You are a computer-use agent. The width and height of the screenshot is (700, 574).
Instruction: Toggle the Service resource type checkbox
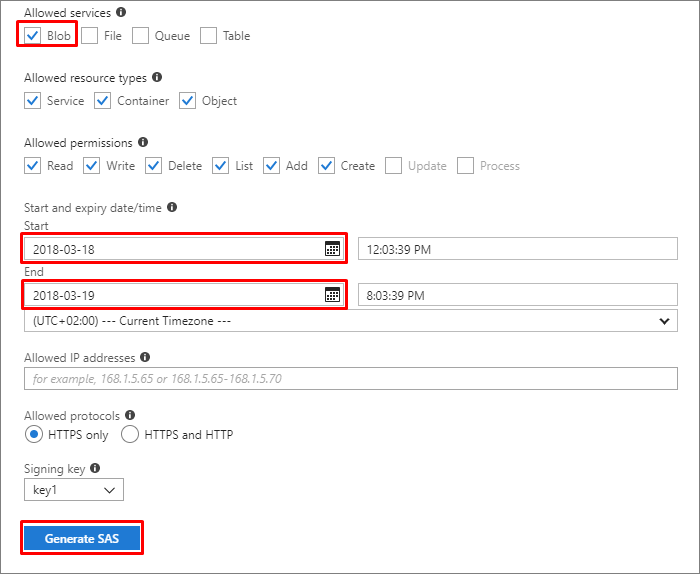pos(33,100)
